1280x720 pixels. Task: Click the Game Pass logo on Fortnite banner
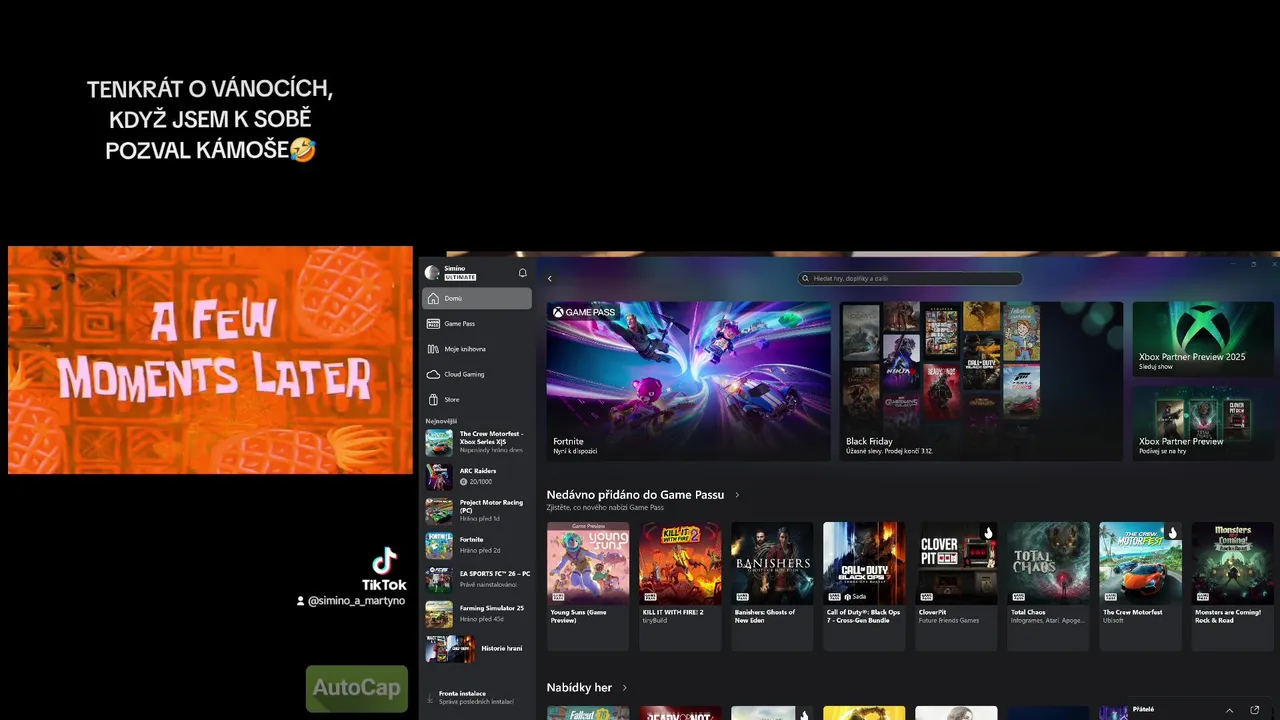click(x=583, y=312)
